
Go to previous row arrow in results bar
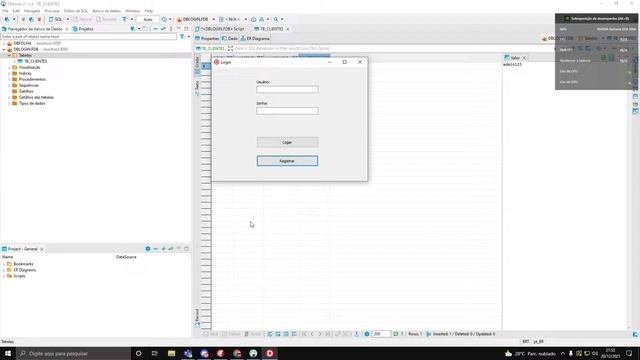[312, 334]
